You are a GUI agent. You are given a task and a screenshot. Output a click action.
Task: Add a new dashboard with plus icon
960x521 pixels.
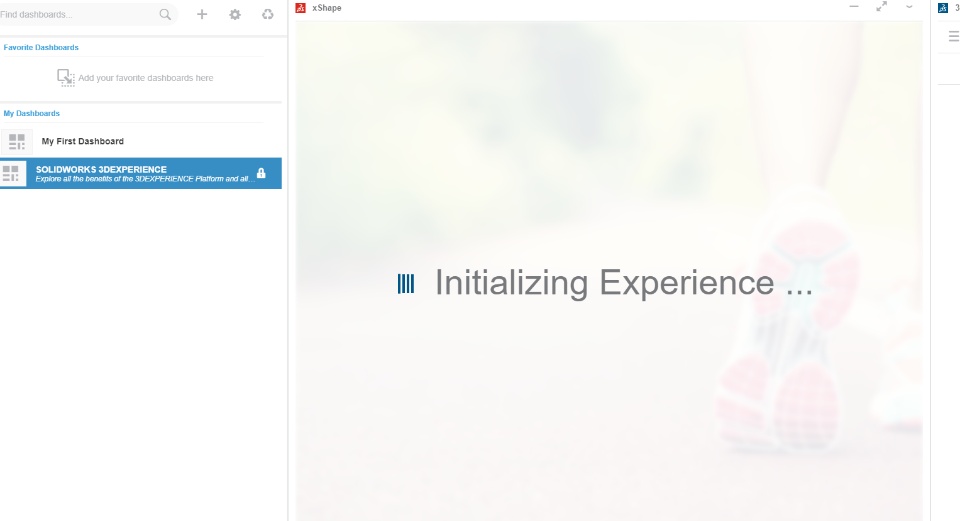[x=202, y=14]
